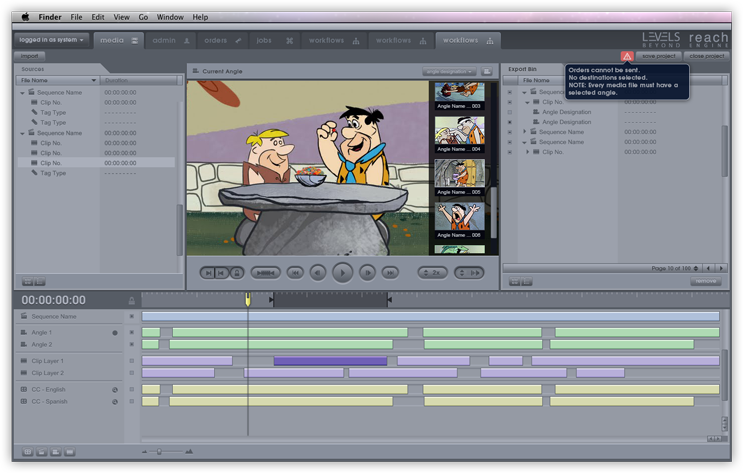
Task: Enable the Clip Layer 2 checkbox
Action: pyautogui.click(x=132, y=373)
